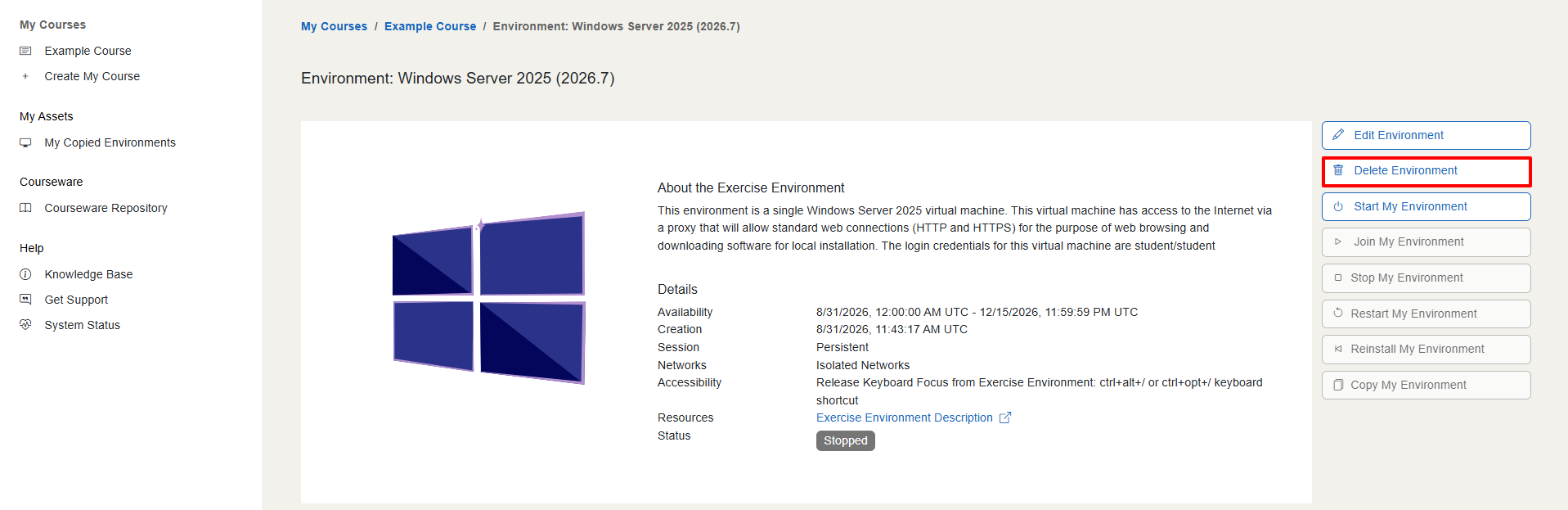Image resolution: width=1568 pixels, height=510 pixels.
Task: Click the creation time '8/31/2026, 11:43:17 AM UTC'
Action: pyautogui.click(x=892, y=329)
